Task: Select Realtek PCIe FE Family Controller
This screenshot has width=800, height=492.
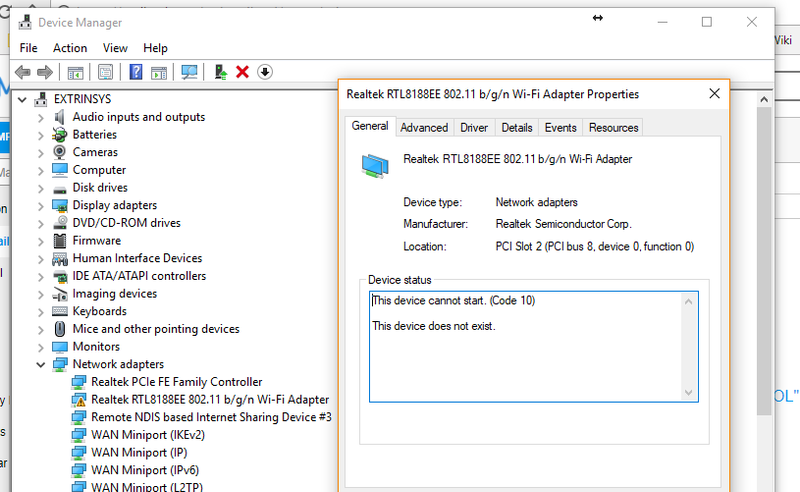Action: (x=176, y=382)
